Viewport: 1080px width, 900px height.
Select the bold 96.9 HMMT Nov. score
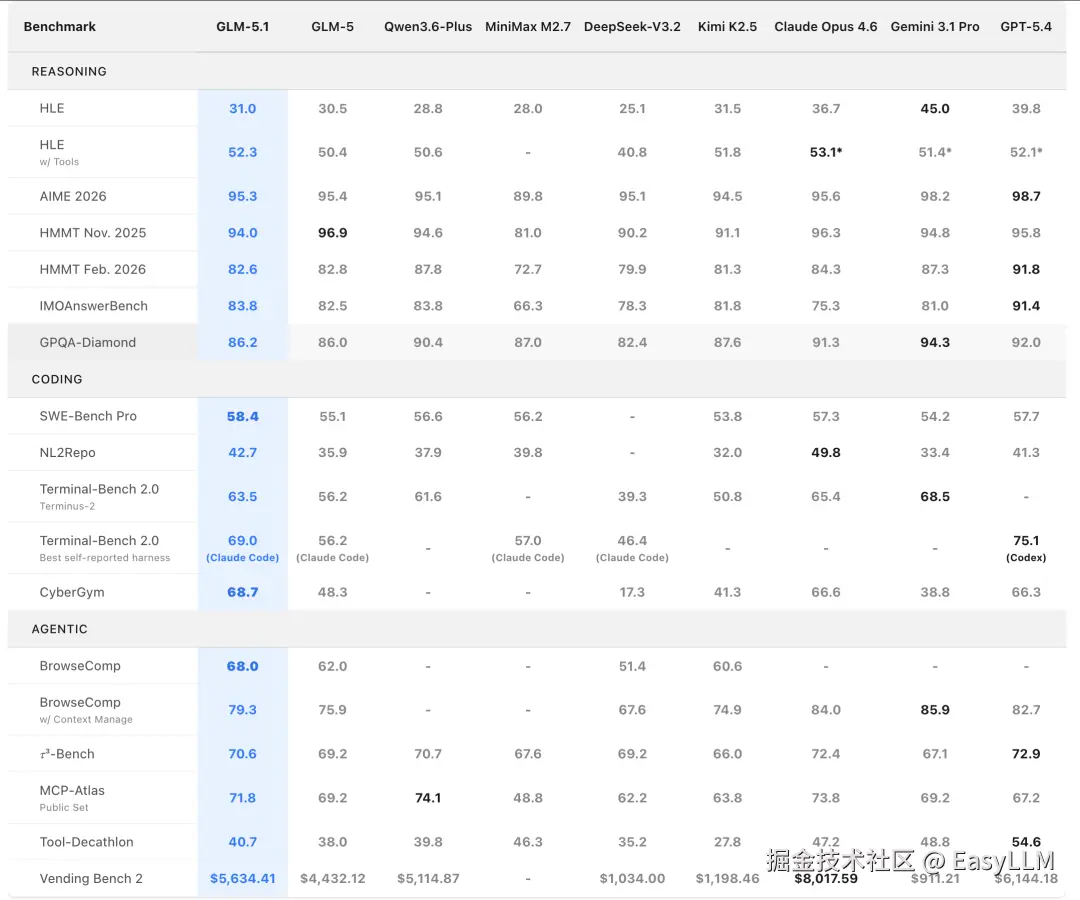tap(333, 233)
